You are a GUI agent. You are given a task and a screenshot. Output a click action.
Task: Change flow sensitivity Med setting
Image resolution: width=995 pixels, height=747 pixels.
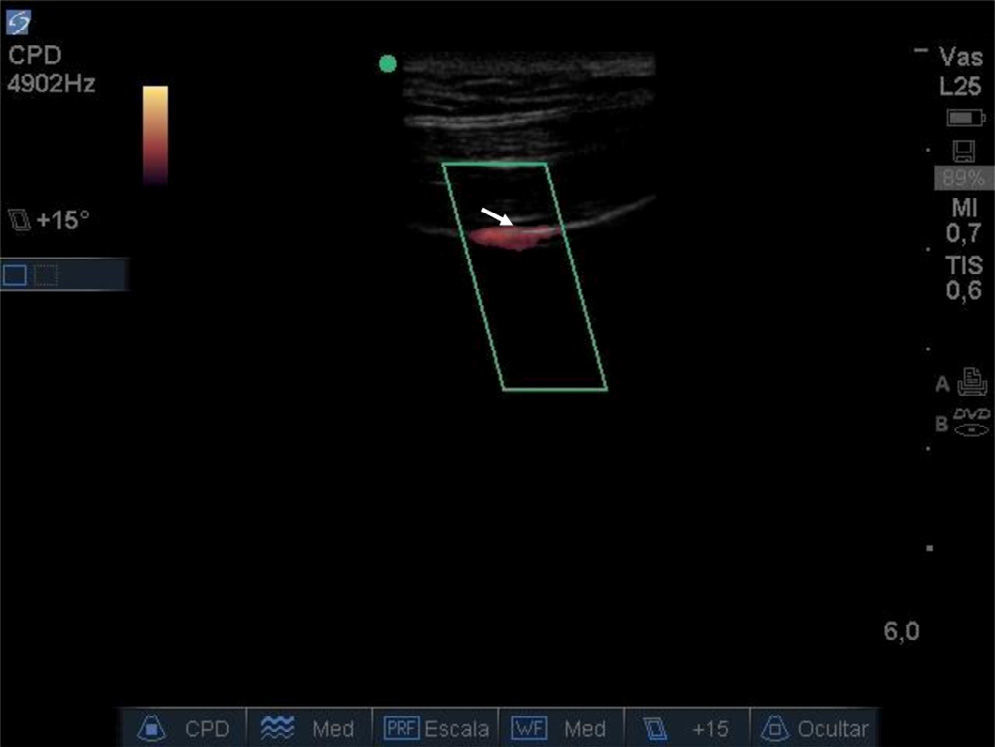[x=332, y=728]
